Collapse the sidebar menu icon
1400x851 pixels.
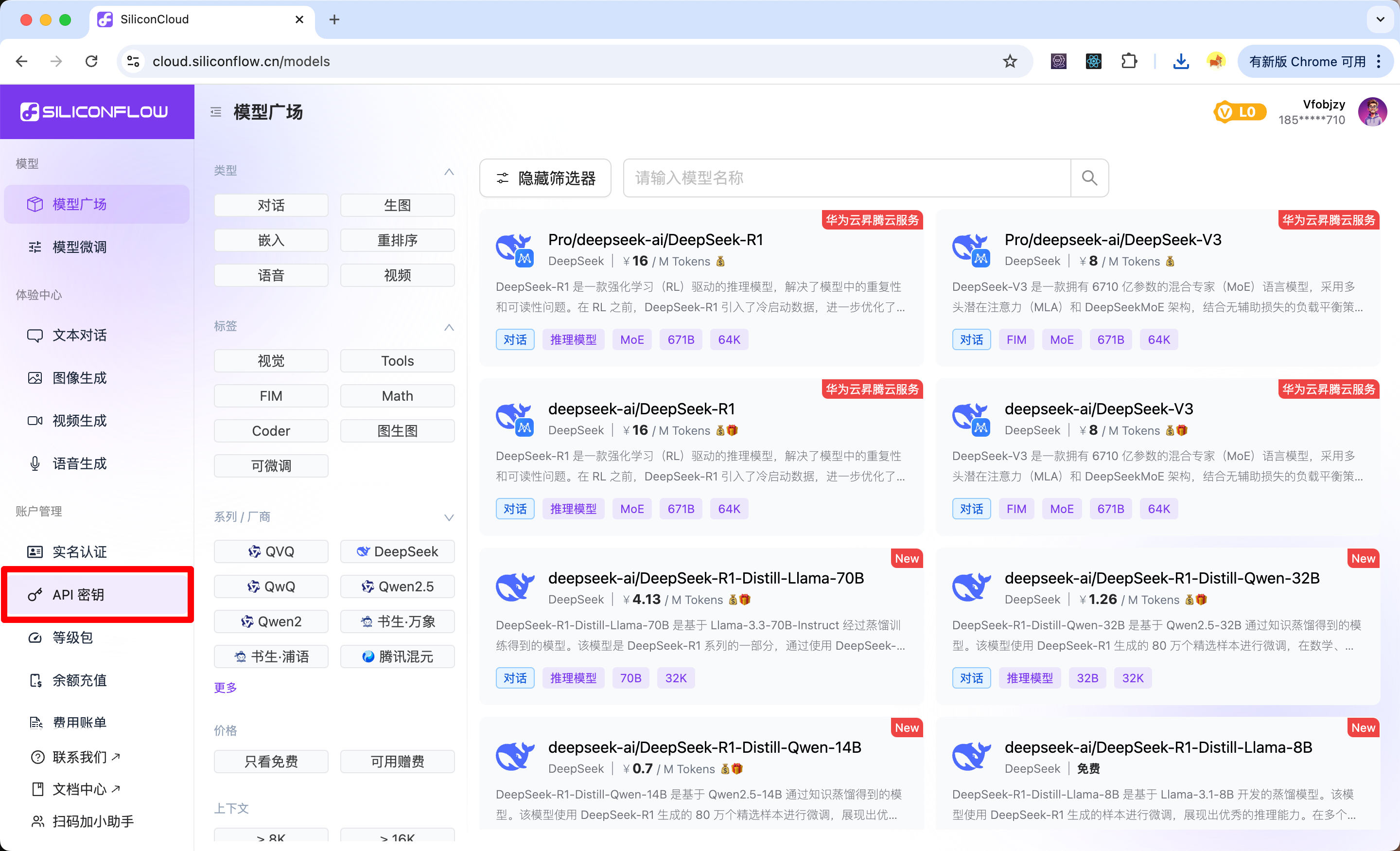tap(216, 112)
